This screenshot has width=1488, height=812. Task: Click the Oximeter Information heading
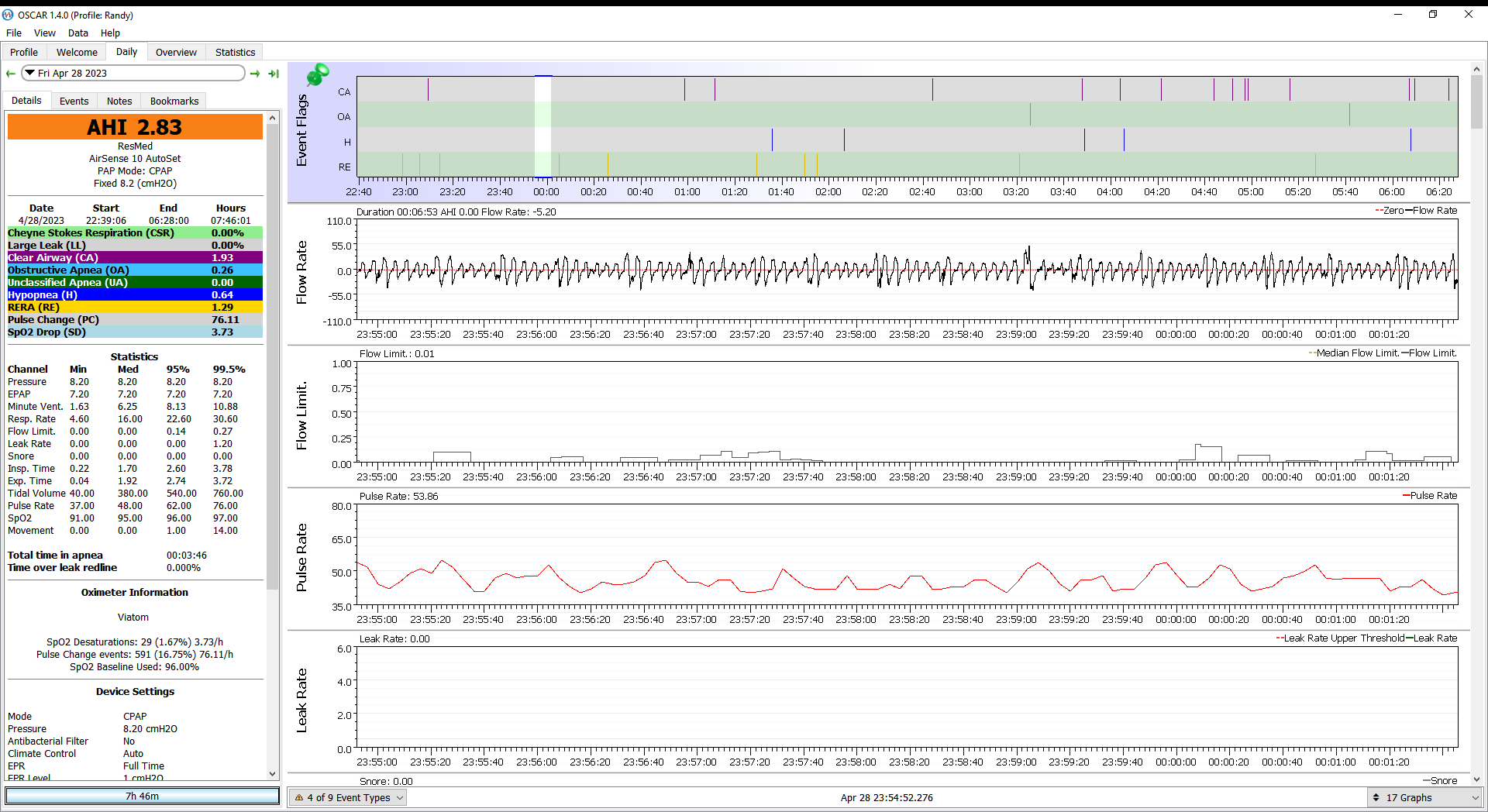point(135,592)
